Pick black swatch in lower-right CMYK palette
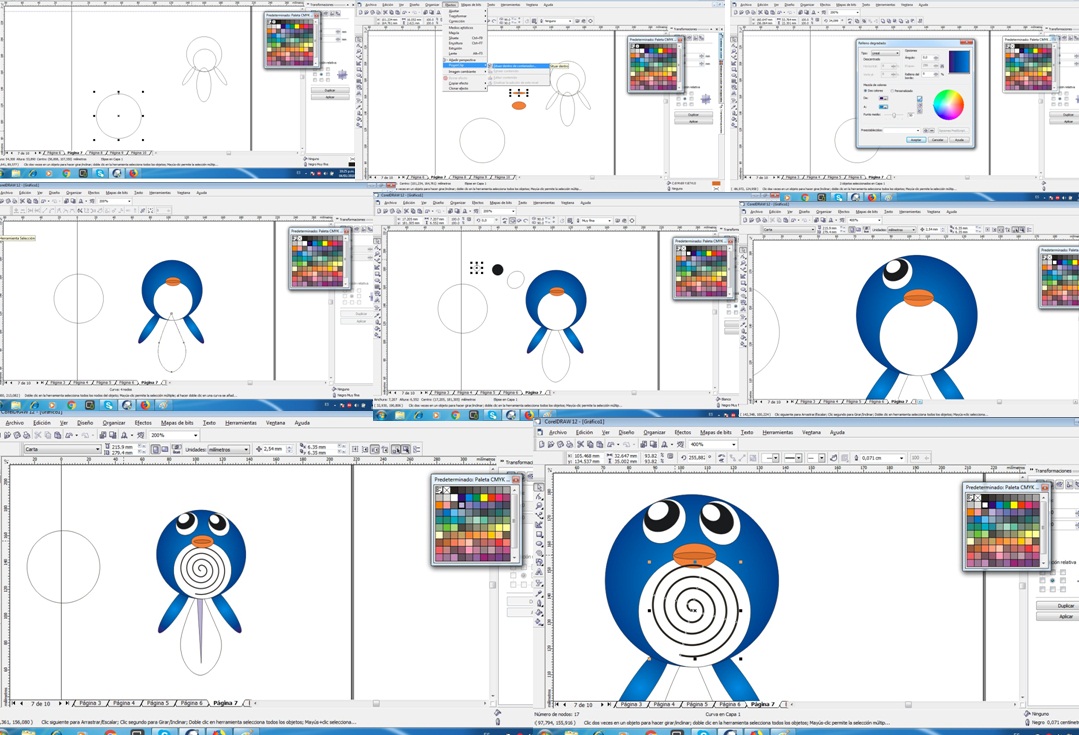This screenshot has width=1079, height=735. (x=985, y=498)
